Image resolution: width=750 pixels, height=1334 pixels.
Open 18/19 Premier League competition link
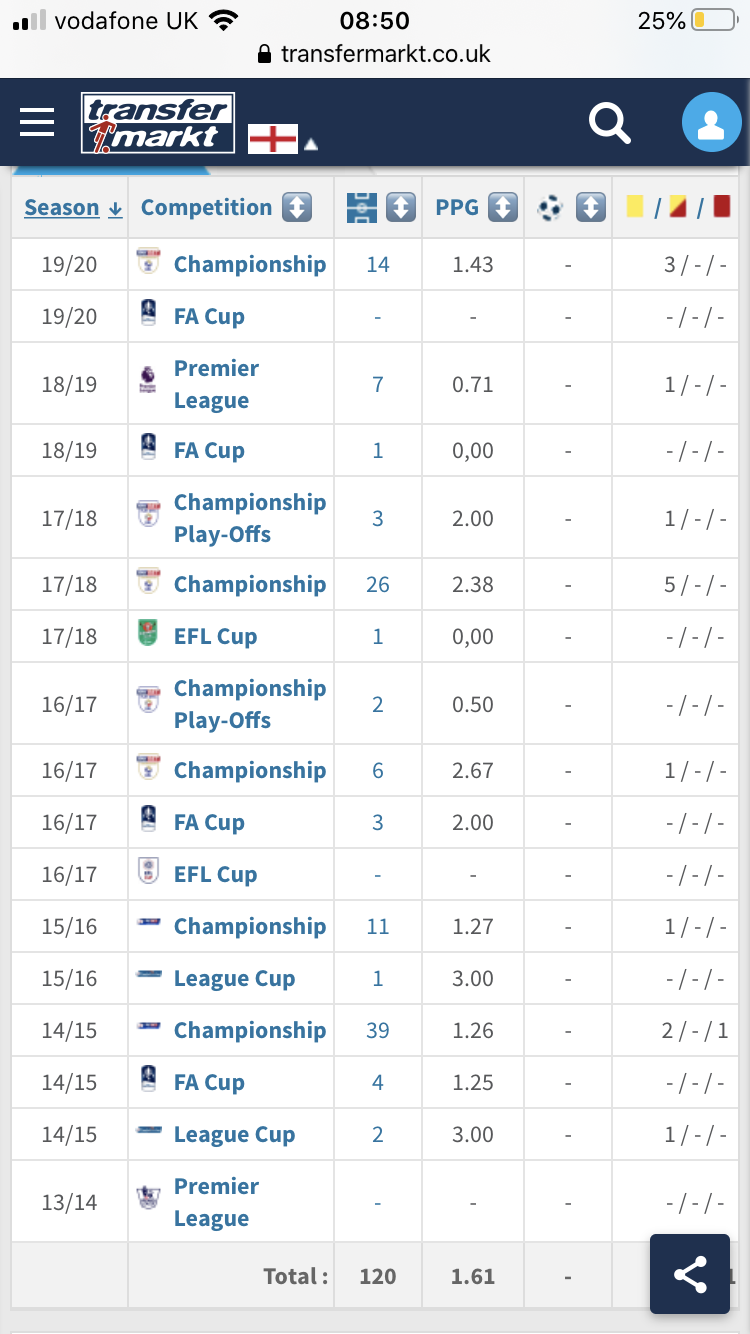217,384
